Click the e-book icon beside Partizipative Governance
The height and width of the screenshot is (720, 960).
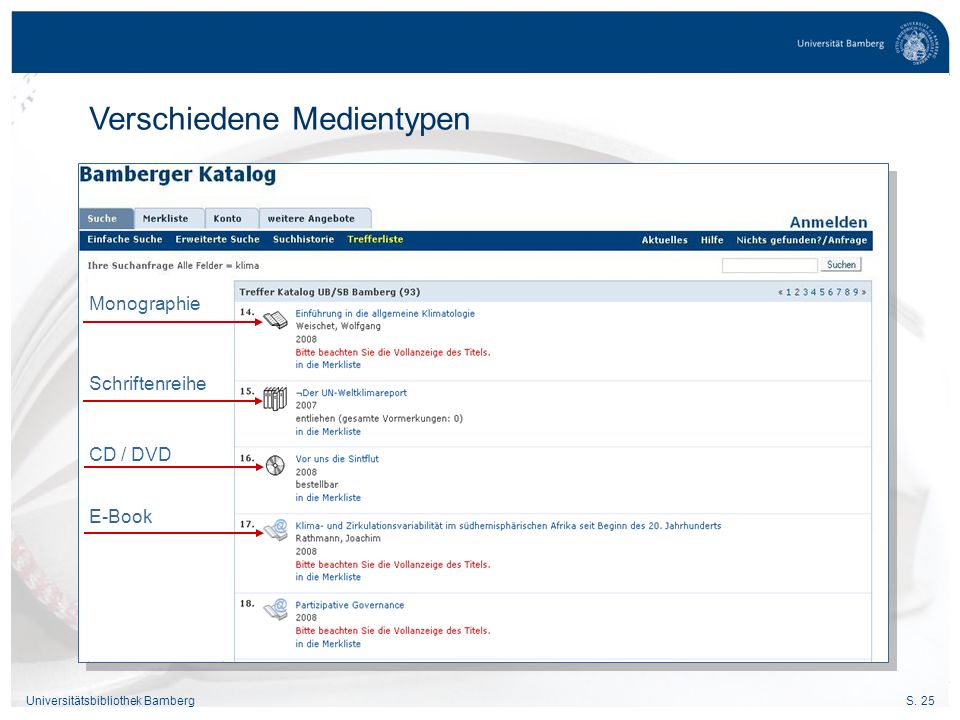click(276, 609)
